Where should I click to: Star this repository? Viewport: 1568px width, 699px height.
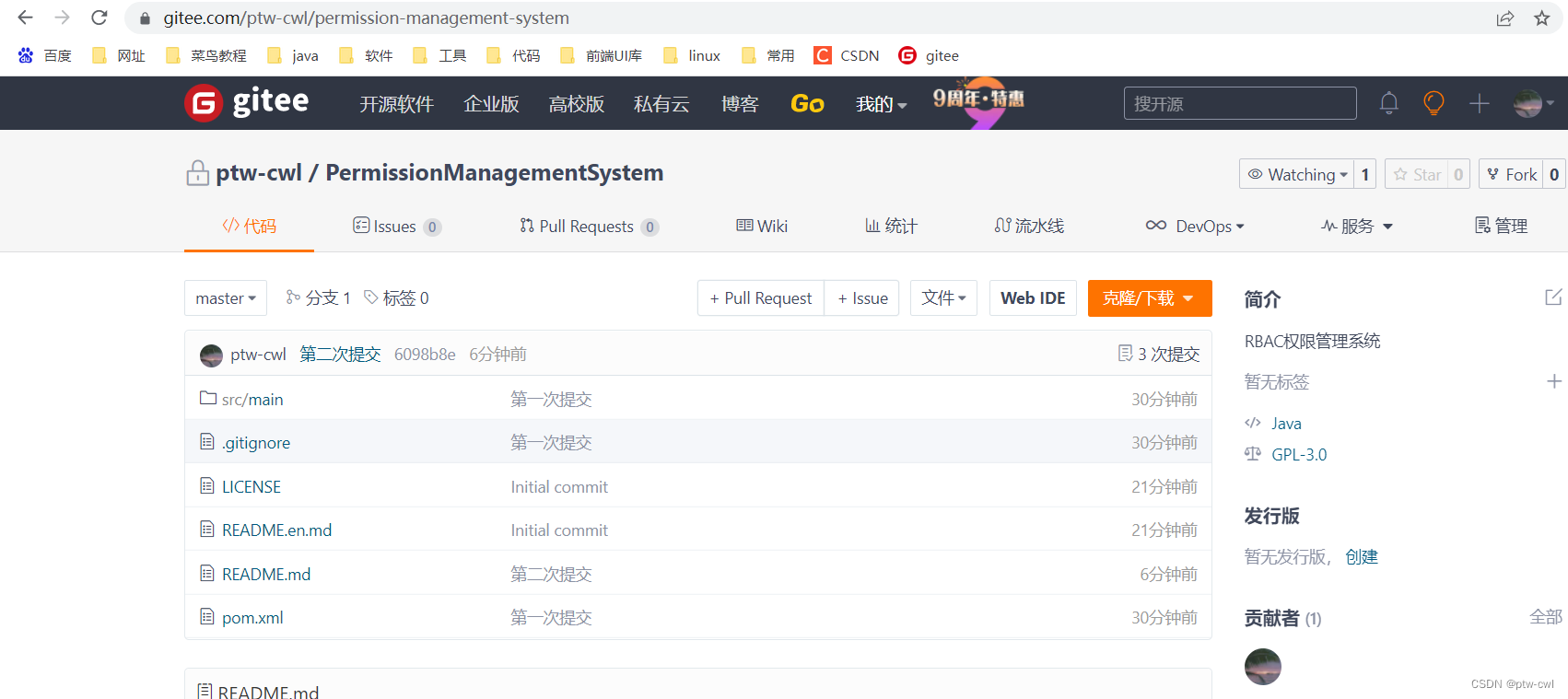coord(1416,174)
